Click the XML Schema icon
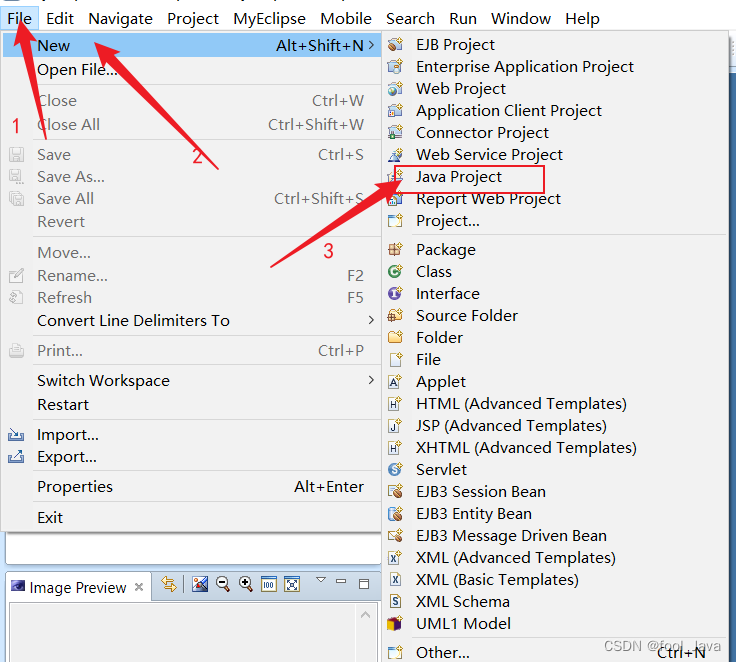 pyautogui.click(x=395, y=601)
